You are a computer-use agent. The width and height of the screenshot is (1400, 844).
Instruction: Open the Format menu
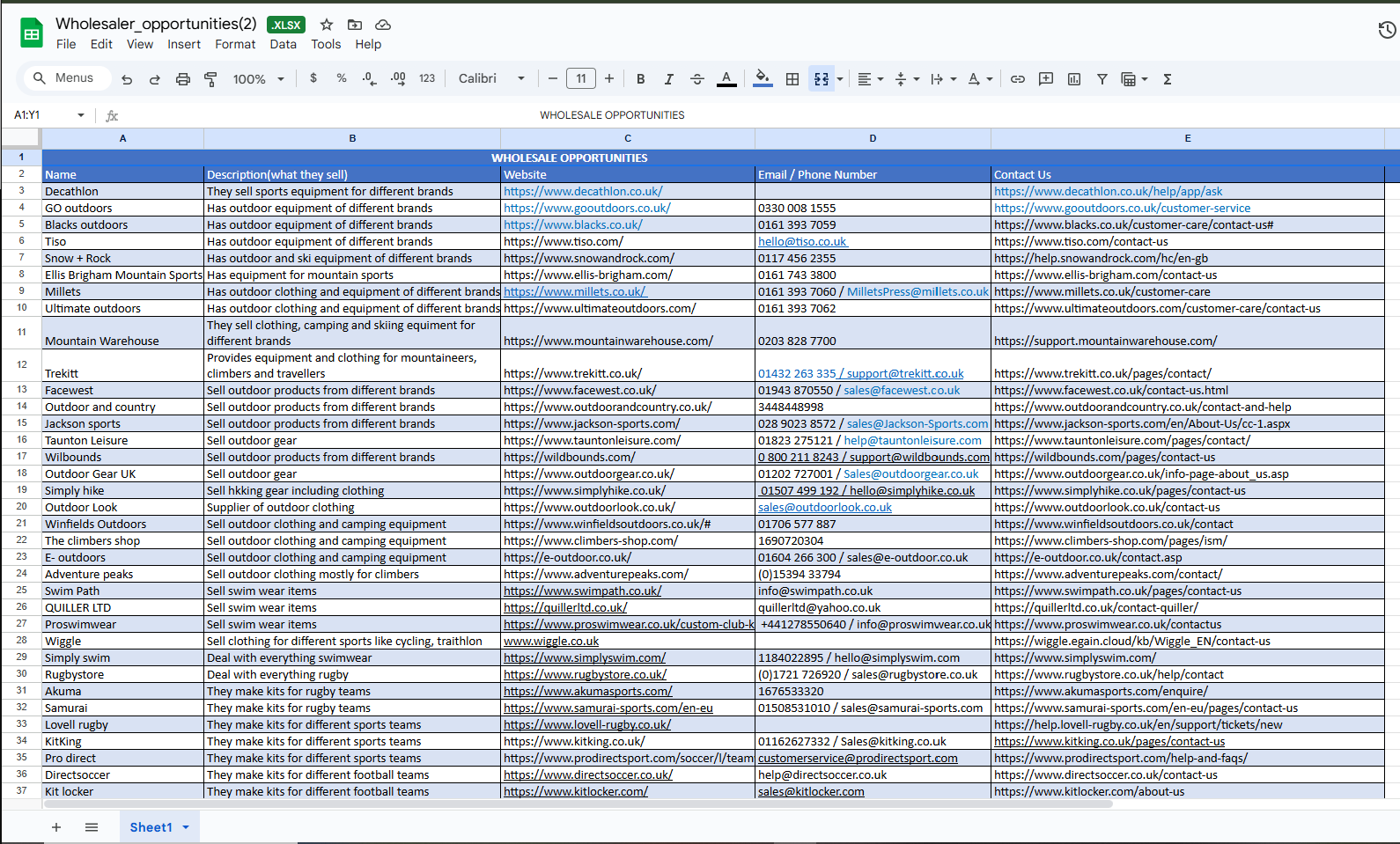click(x=235, y=44)
